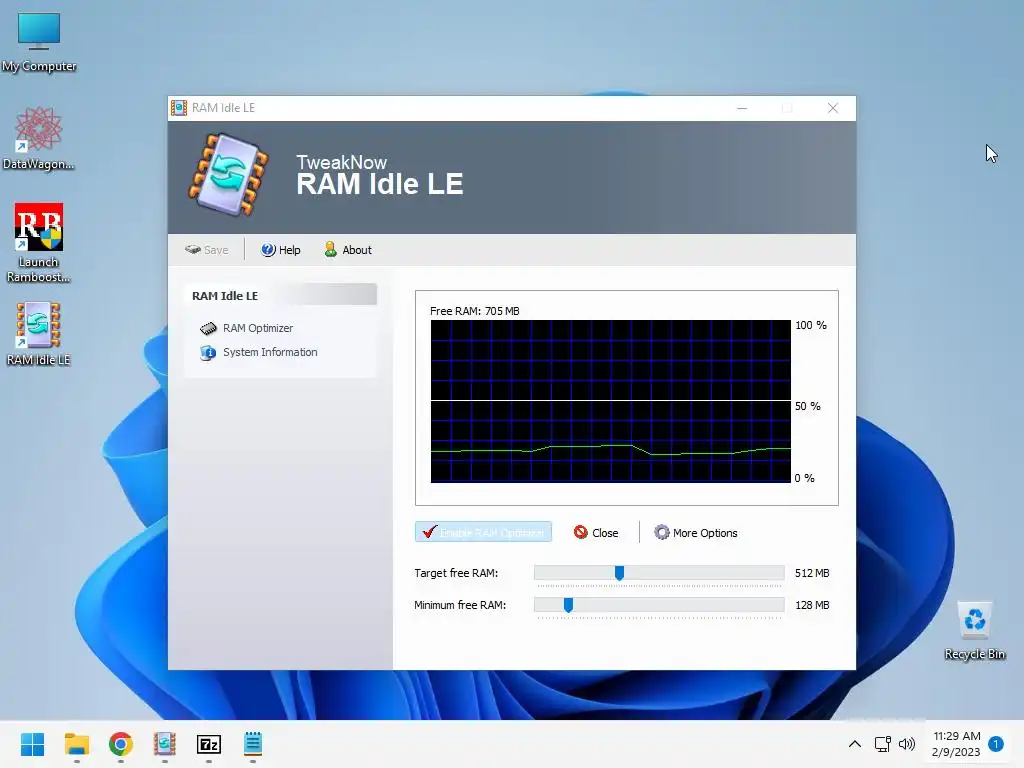1024x768 pixels.
Task: Select the Recycle Bin desktop icon
Action: coord(974,631)
